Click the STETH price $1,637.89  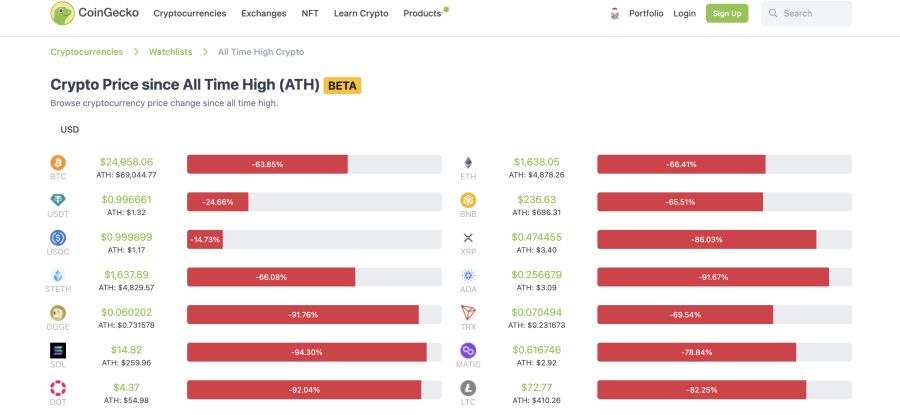click(x=127, y=274)
